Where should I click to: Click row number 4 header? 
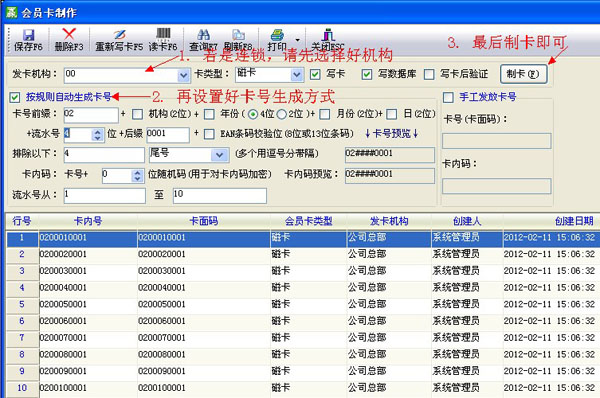click(22, 288)
